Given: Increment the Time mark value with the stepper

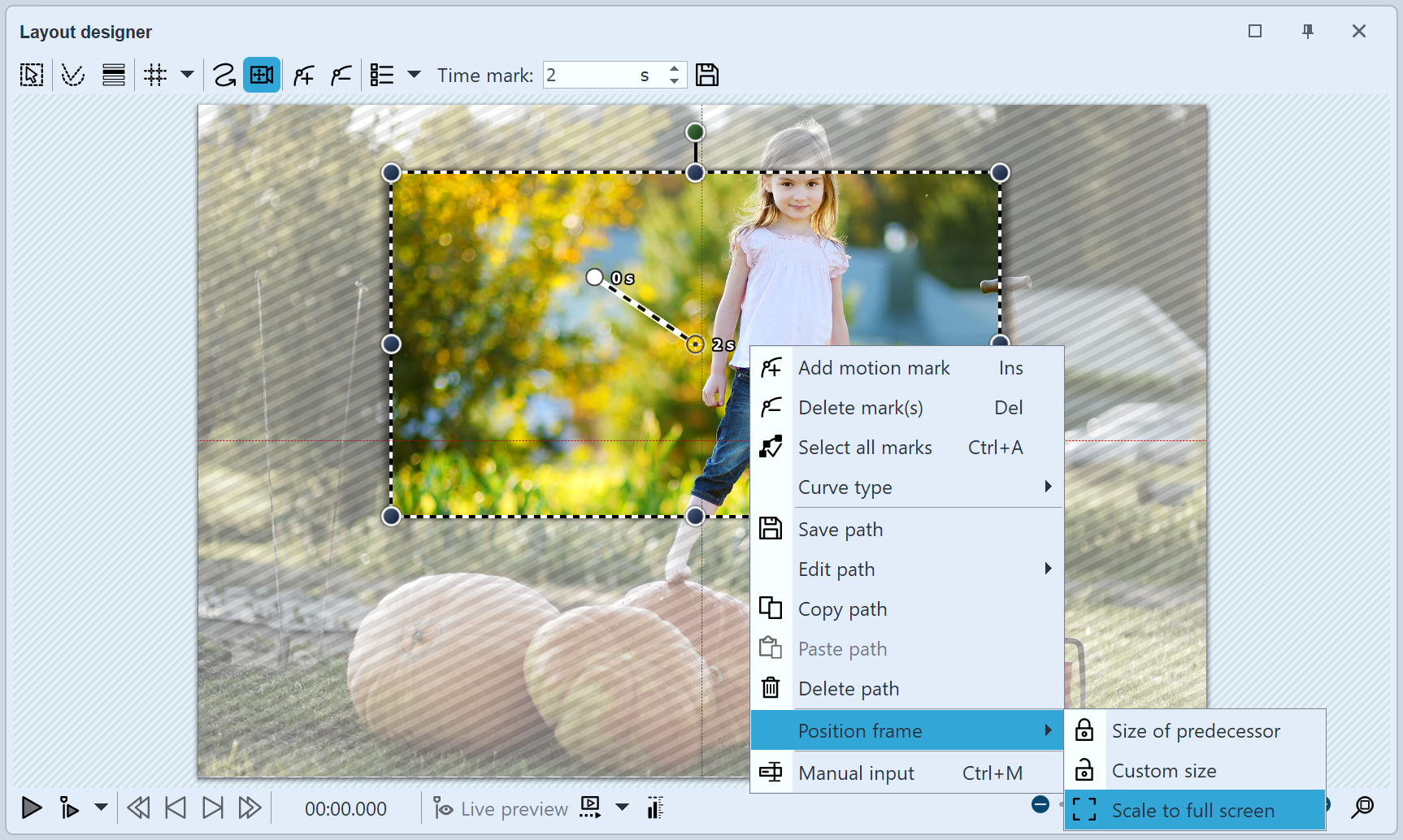Looking at the screenshot, I should 674,69.
